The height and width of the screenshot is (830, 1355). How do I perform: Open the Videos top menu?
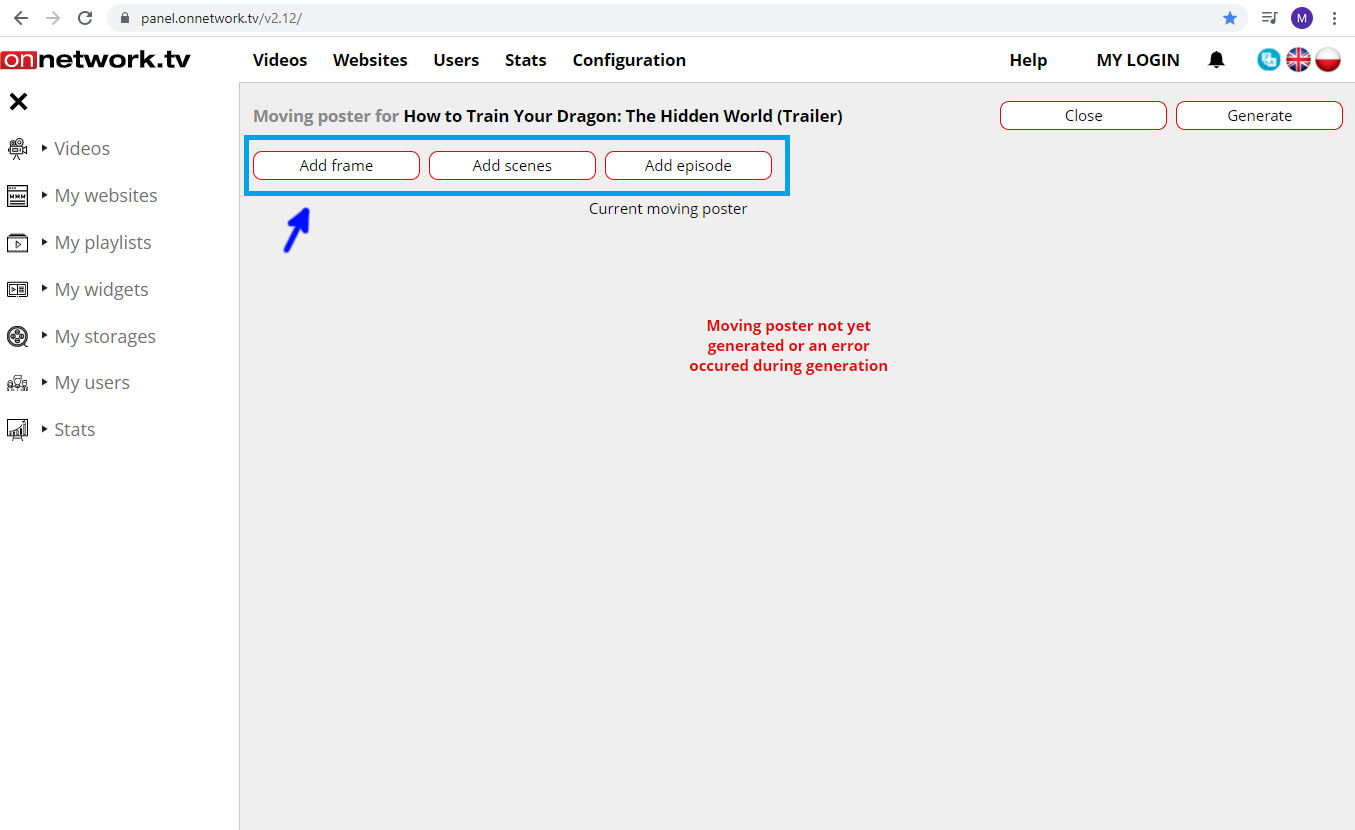(280, 60)
